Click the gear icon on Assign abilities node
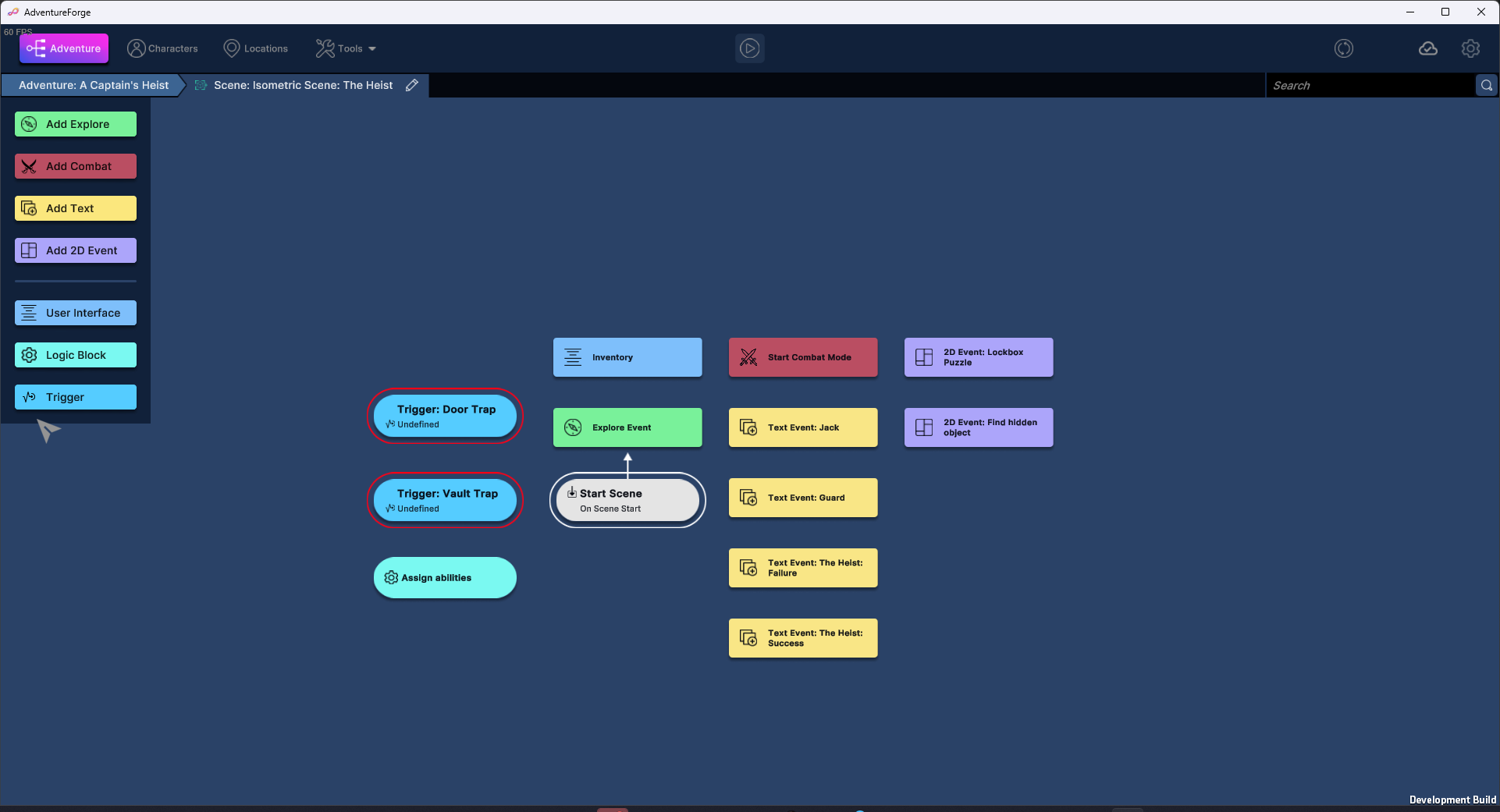The image size is (1500, 812). tap(391, 578)
